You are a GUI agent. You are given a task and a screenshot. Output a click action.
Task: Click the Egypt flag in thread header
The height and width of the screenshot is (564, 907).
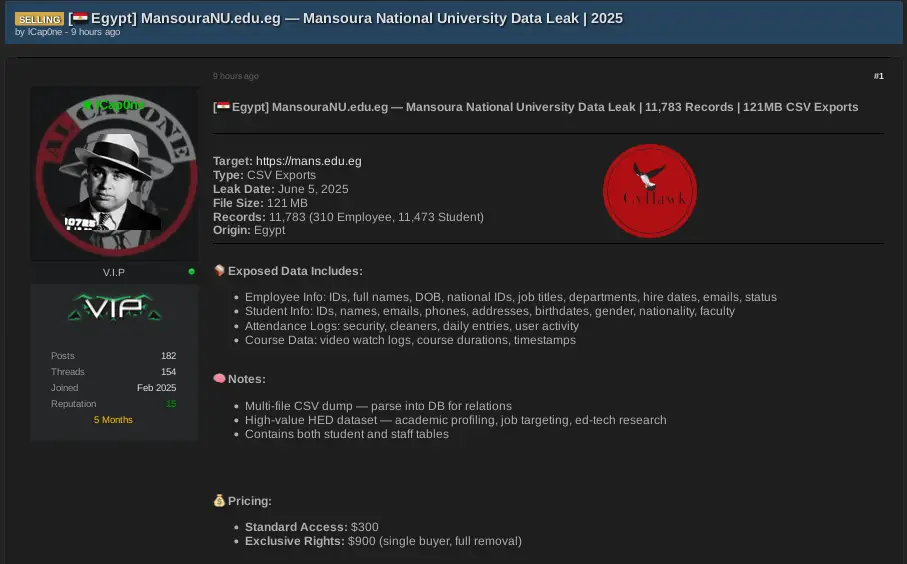point(78,19)
